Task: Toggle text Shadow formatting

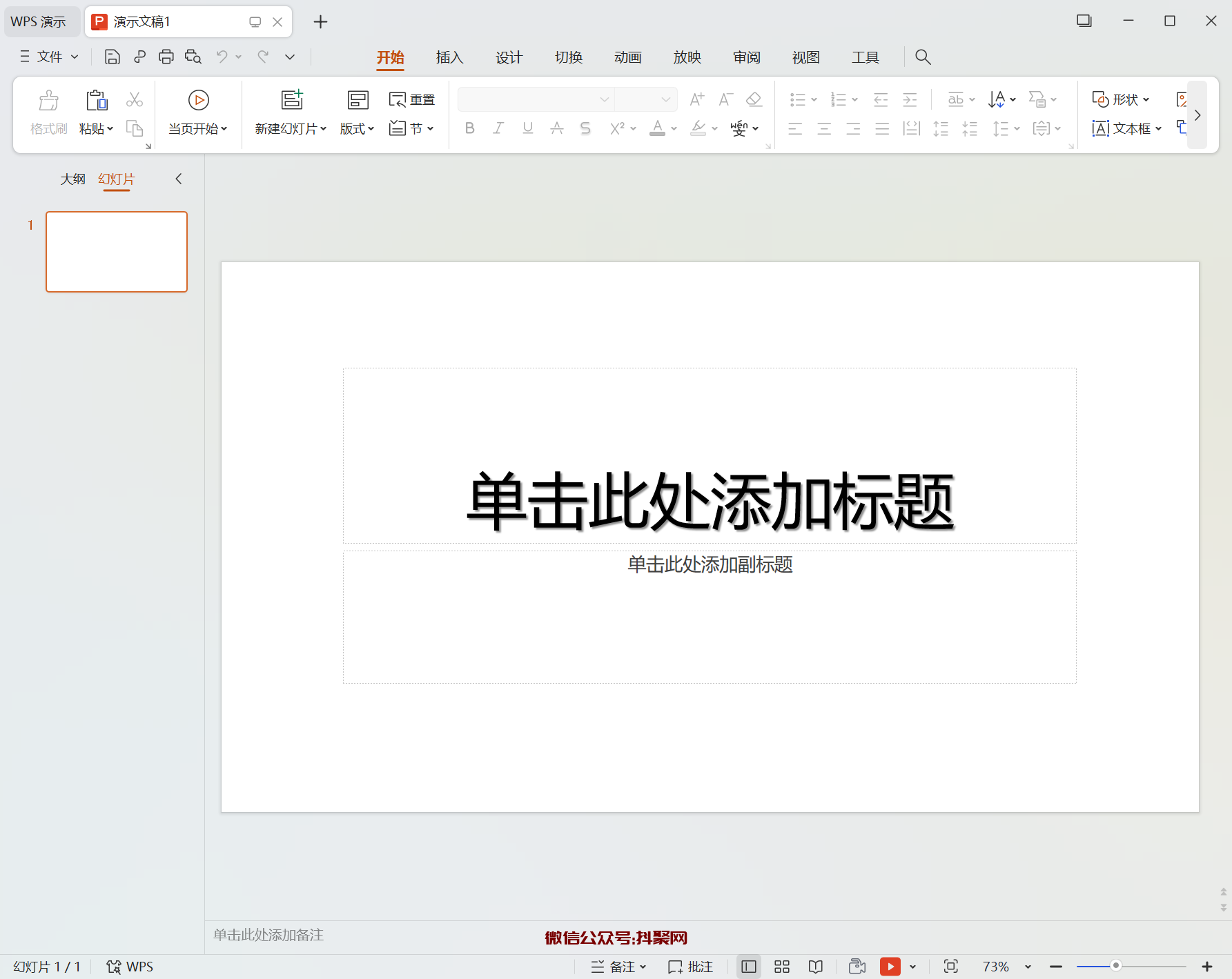Action: [x=585, y=128]
